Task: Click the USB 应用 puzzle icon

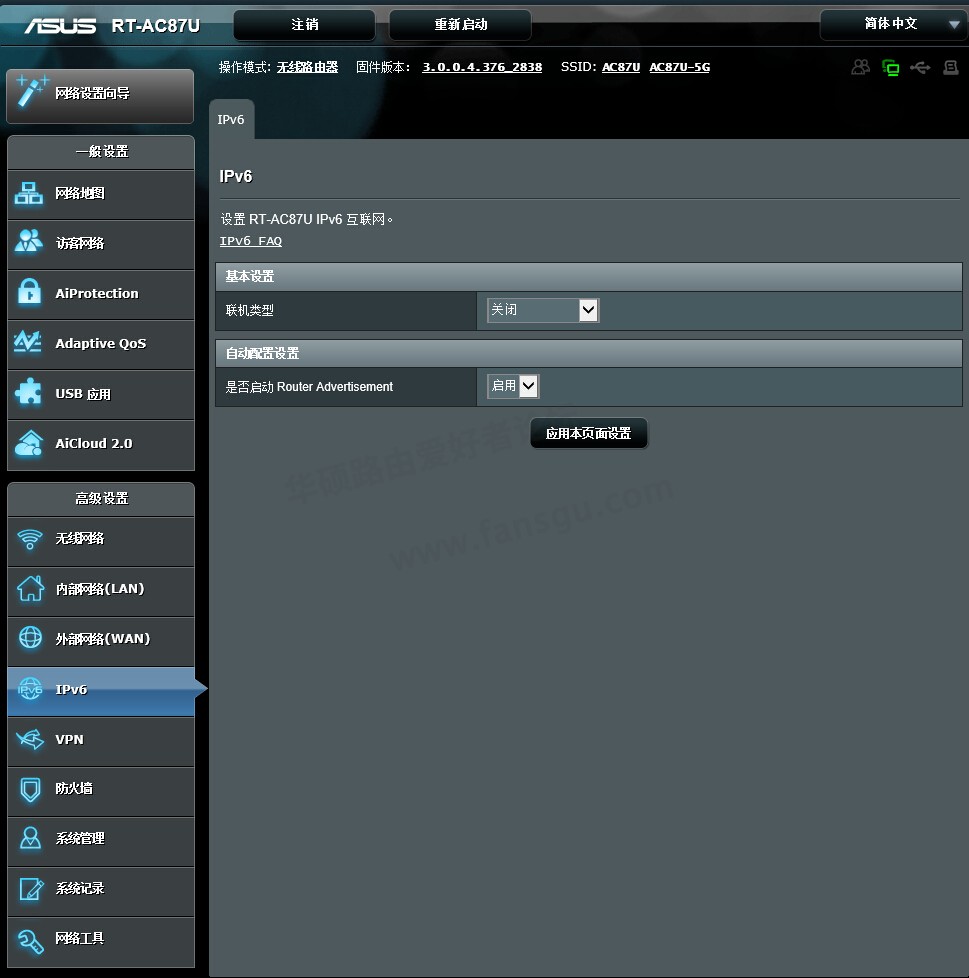Action: click(28, 392)
